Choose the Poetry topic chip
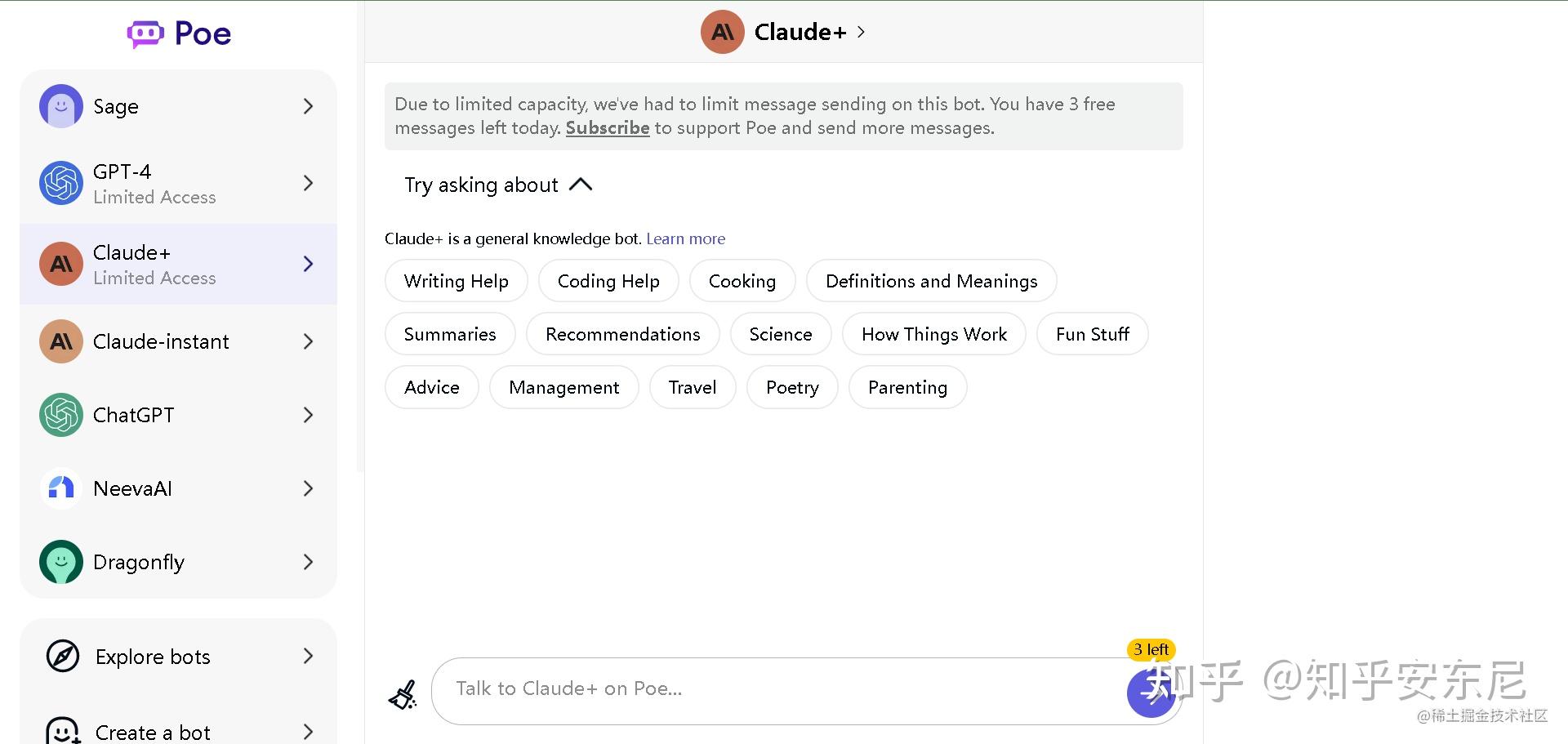Viewport: 1568px width, 744px height. pos(791,387)
